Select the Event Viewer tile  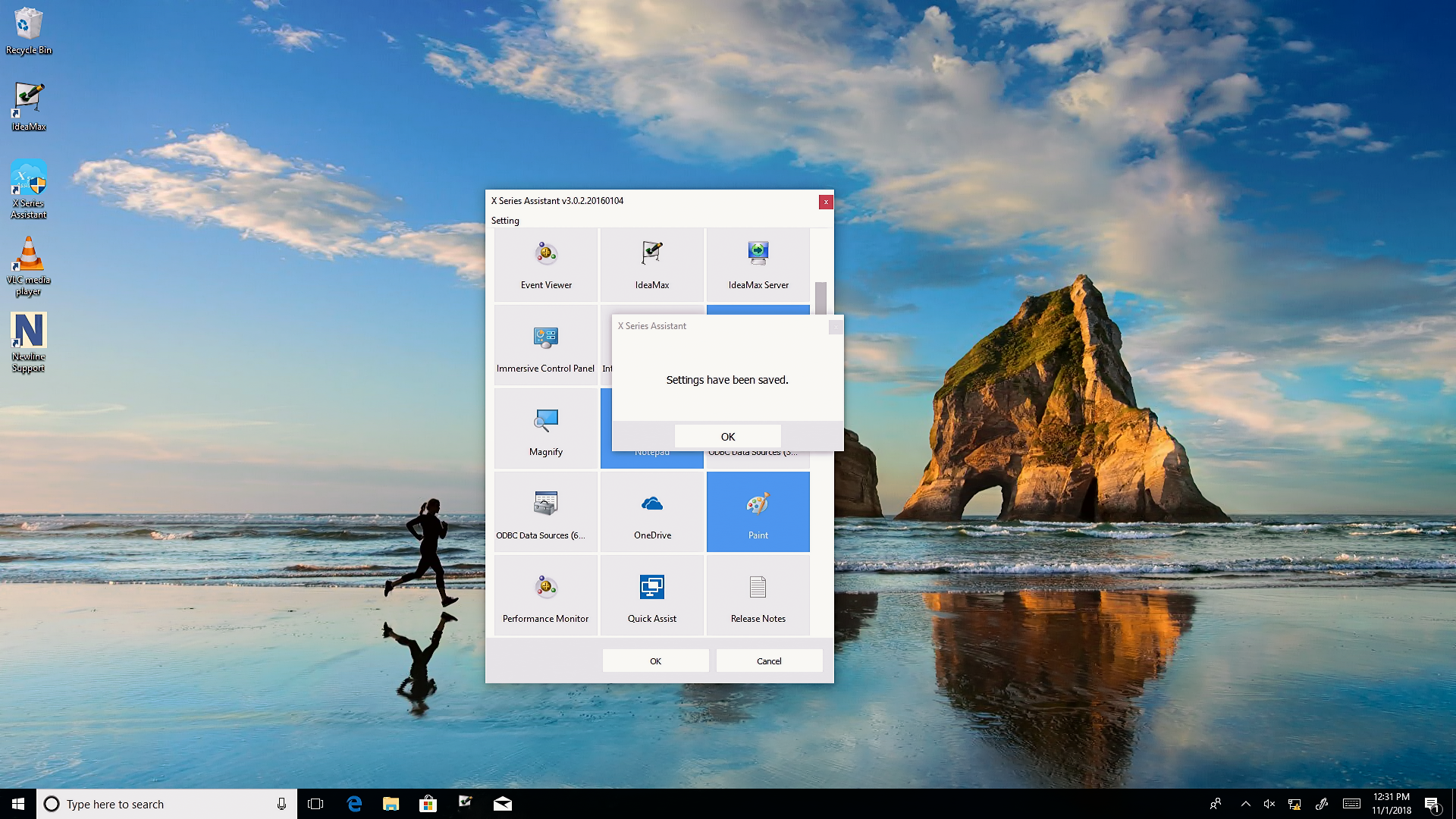[546, 265]
